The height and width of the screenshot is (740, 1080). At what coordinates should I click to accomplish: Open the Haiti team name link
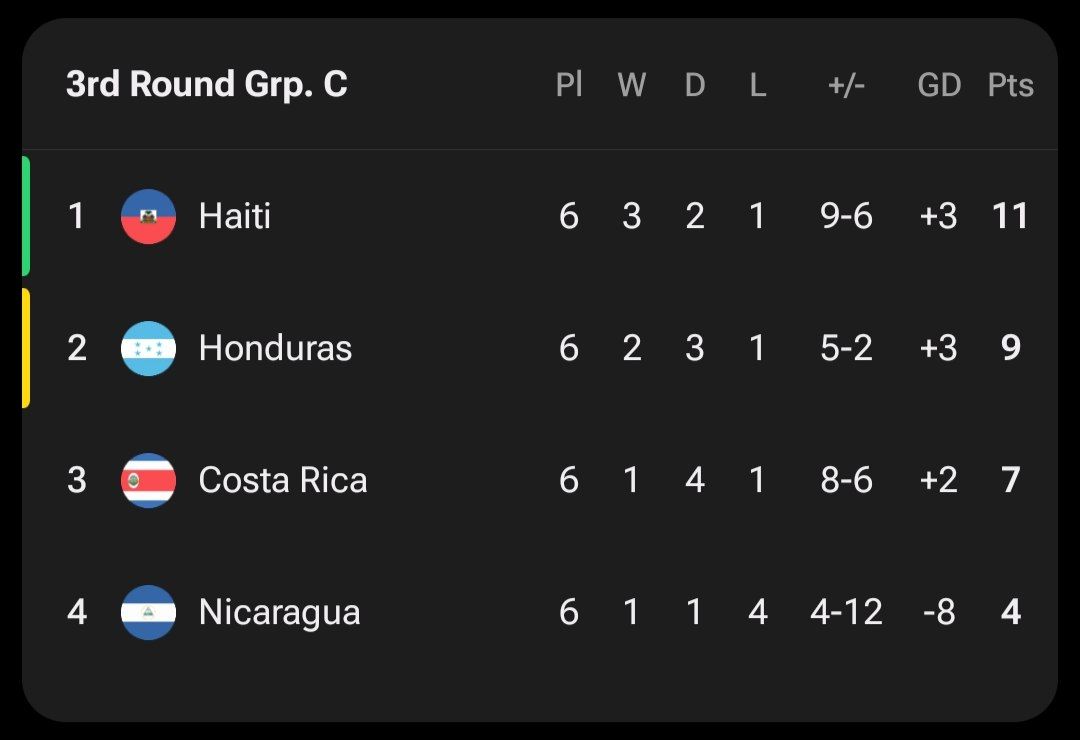click(234, 216)
